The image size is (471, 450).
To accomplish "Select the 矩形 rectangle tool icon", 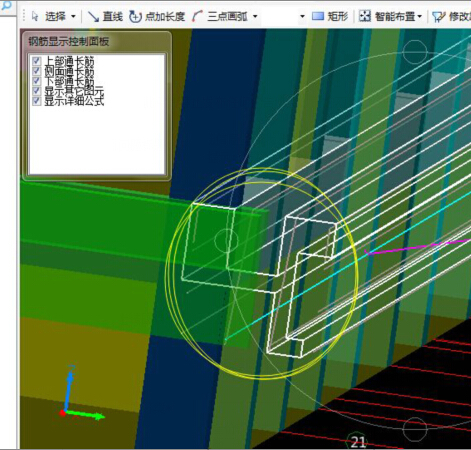I will click(x=318, y=16).
